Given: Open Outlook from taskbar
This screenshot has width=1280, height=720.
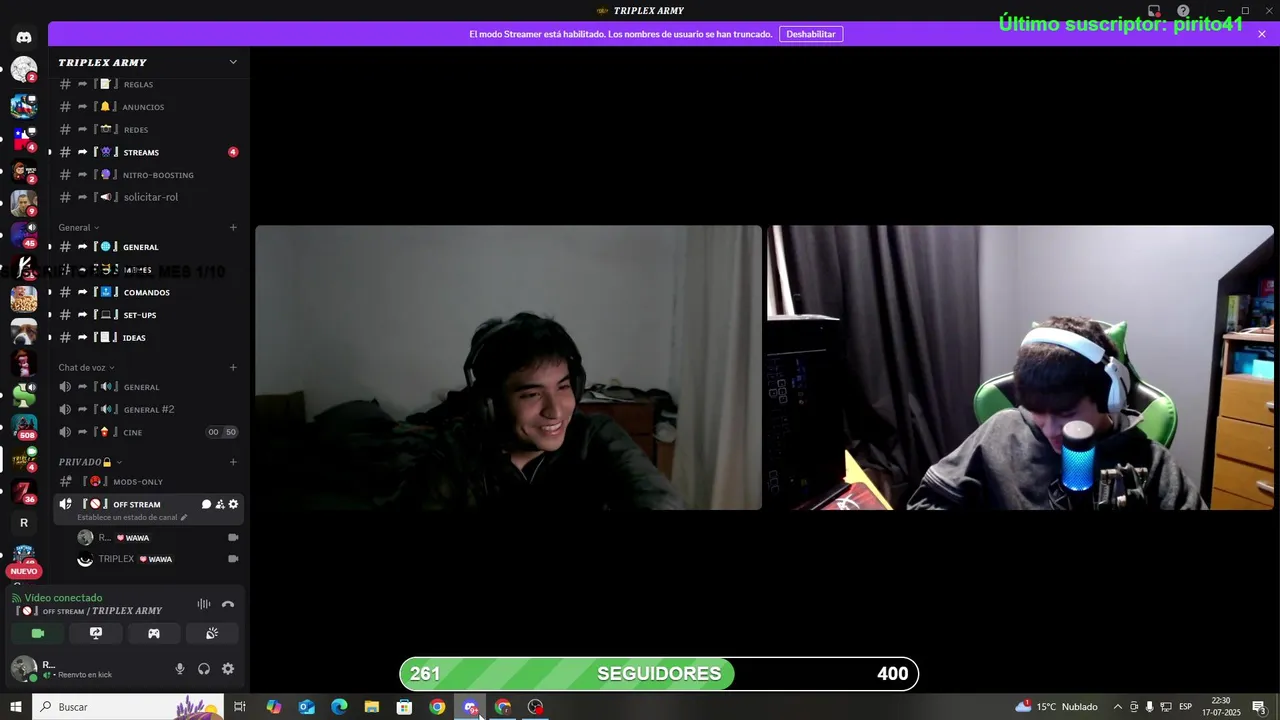Looking at the screenshot, I should [x=306, y=707].
